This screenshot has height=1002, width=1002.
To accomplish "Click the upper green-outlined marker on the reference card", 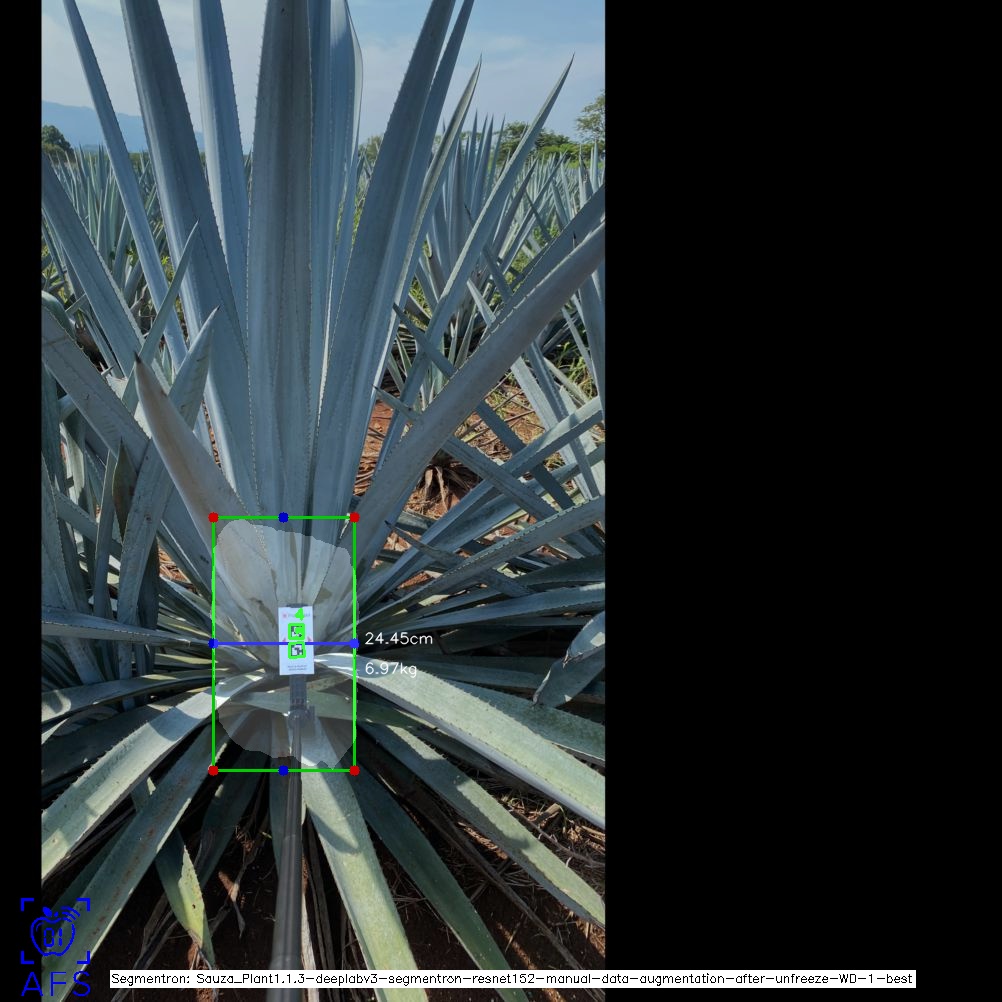I will pyautogui.click(x=297, y=632).
